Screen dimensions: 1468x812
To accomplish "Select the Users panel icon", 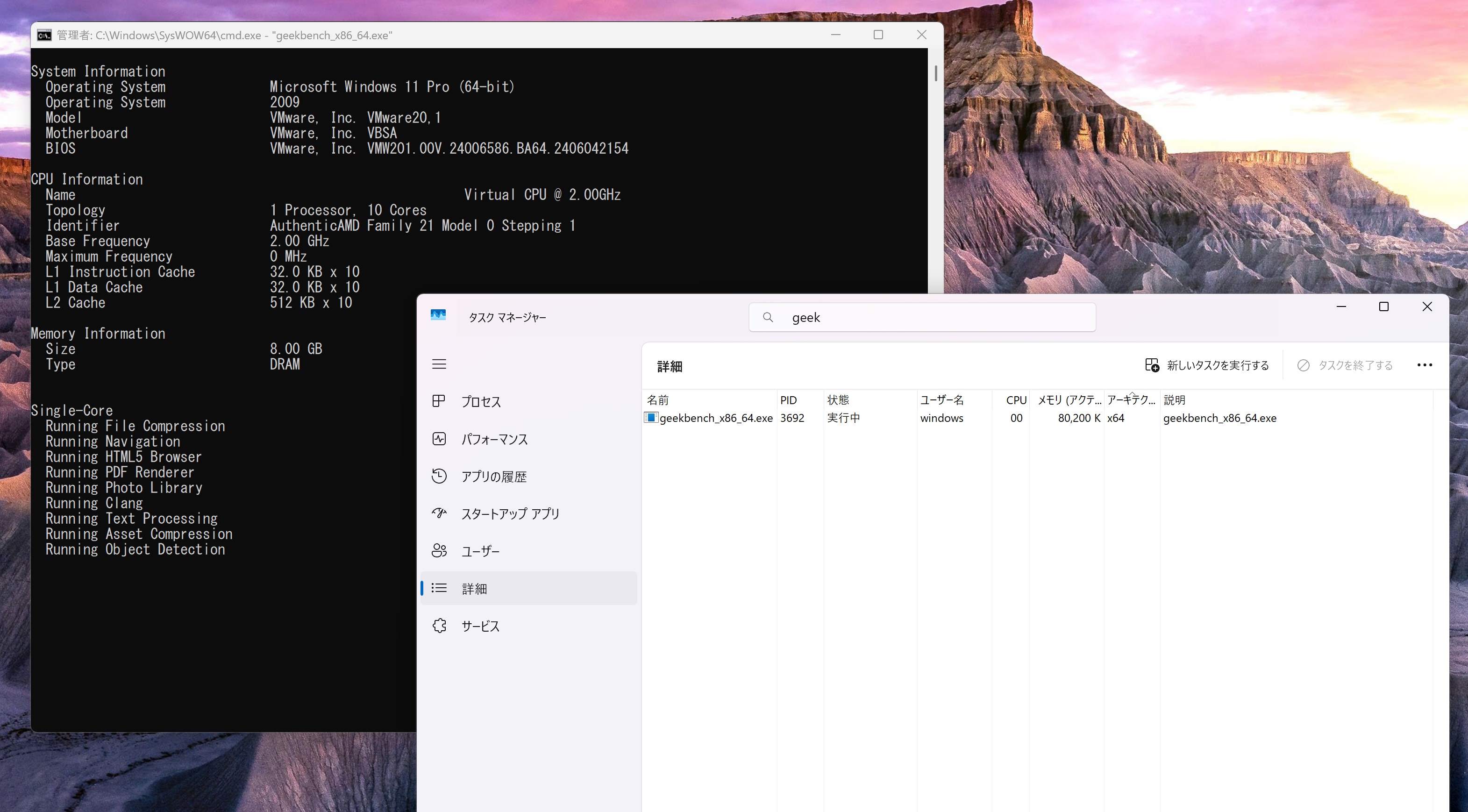I will tap(439, 550).
